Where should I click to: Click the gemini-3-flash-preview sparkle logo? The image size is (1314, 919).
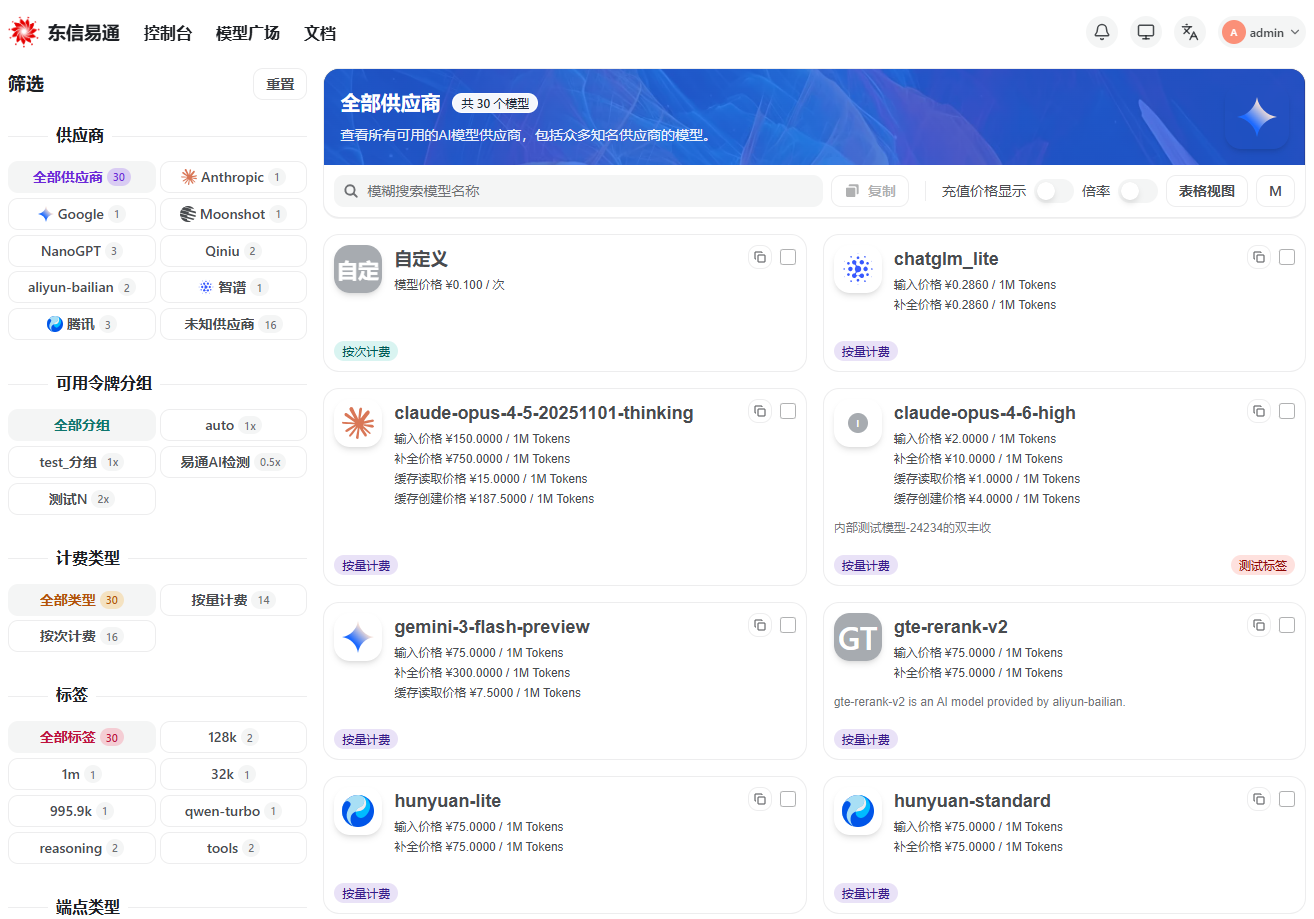pos(358,637)
